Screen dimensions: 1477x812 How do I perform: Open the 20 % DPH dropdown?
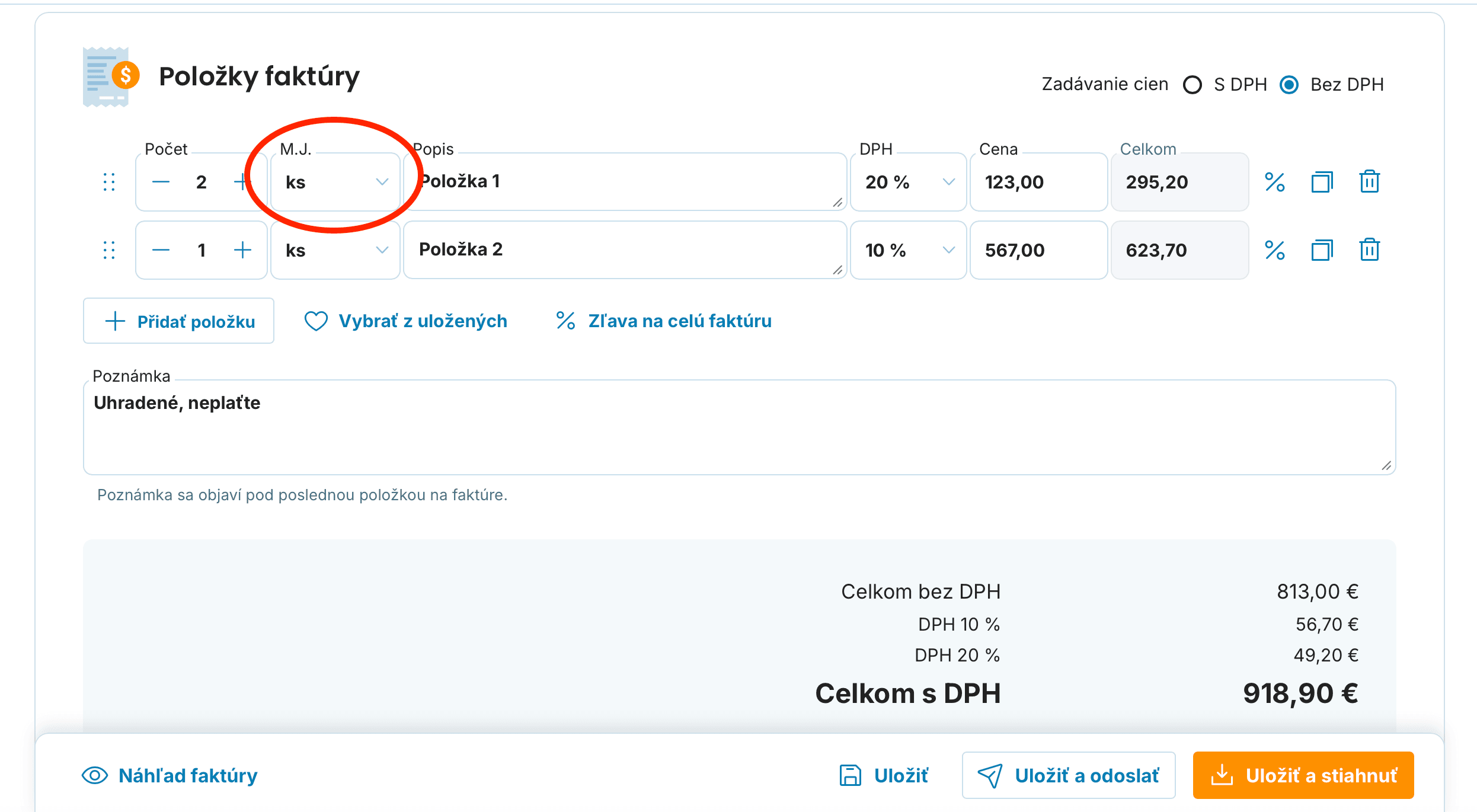point(909,182)
